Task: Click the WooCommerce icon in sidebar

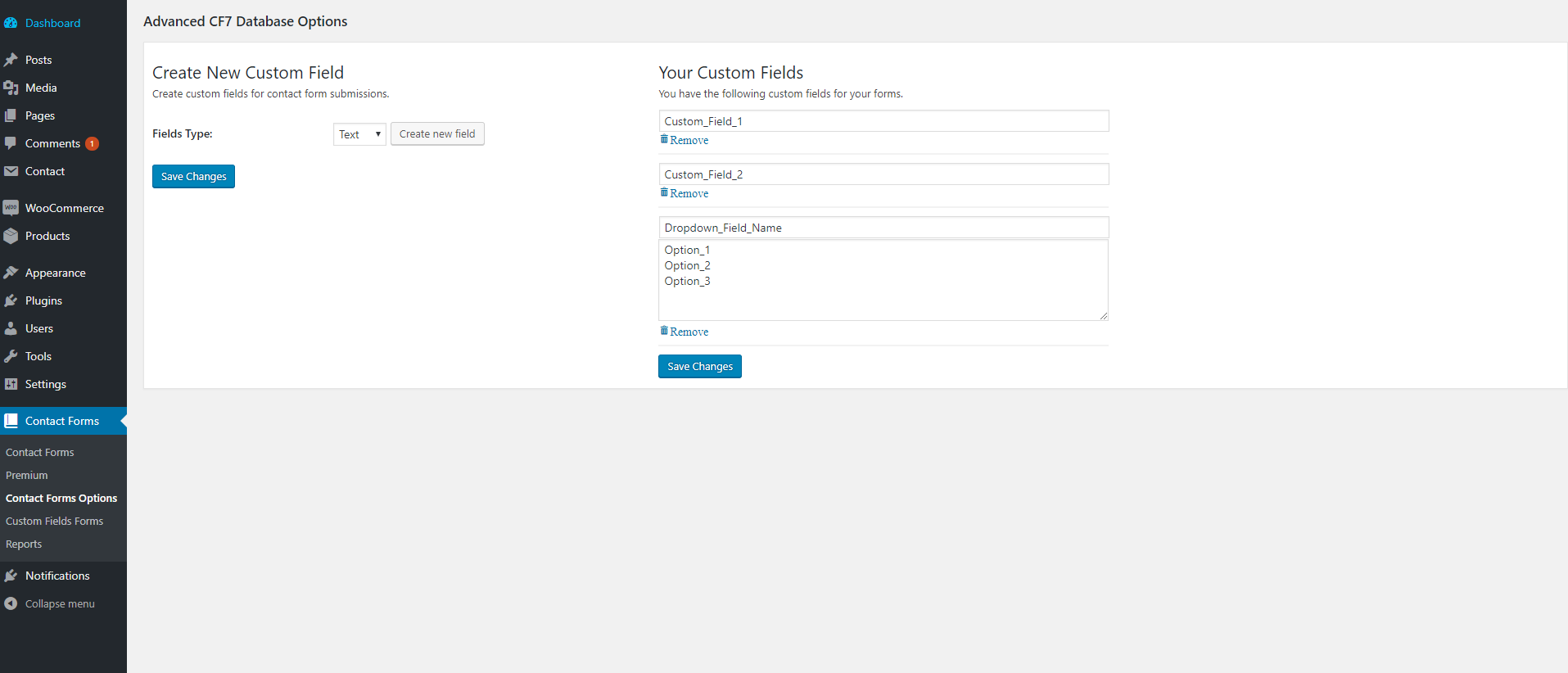Action: (x=11, y=208)
